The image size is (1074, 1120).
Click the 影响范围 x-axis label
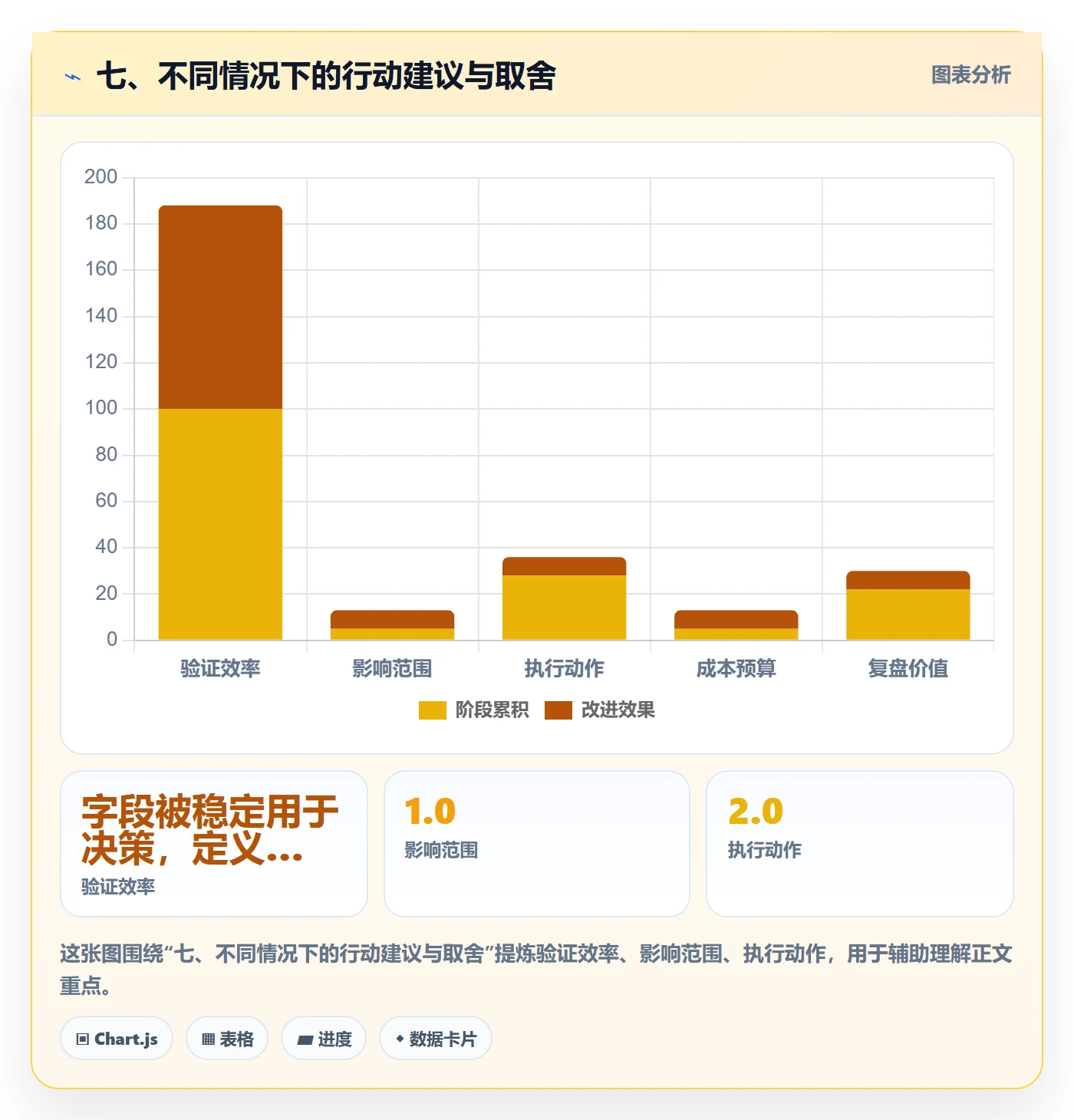(x=392, y=669)
